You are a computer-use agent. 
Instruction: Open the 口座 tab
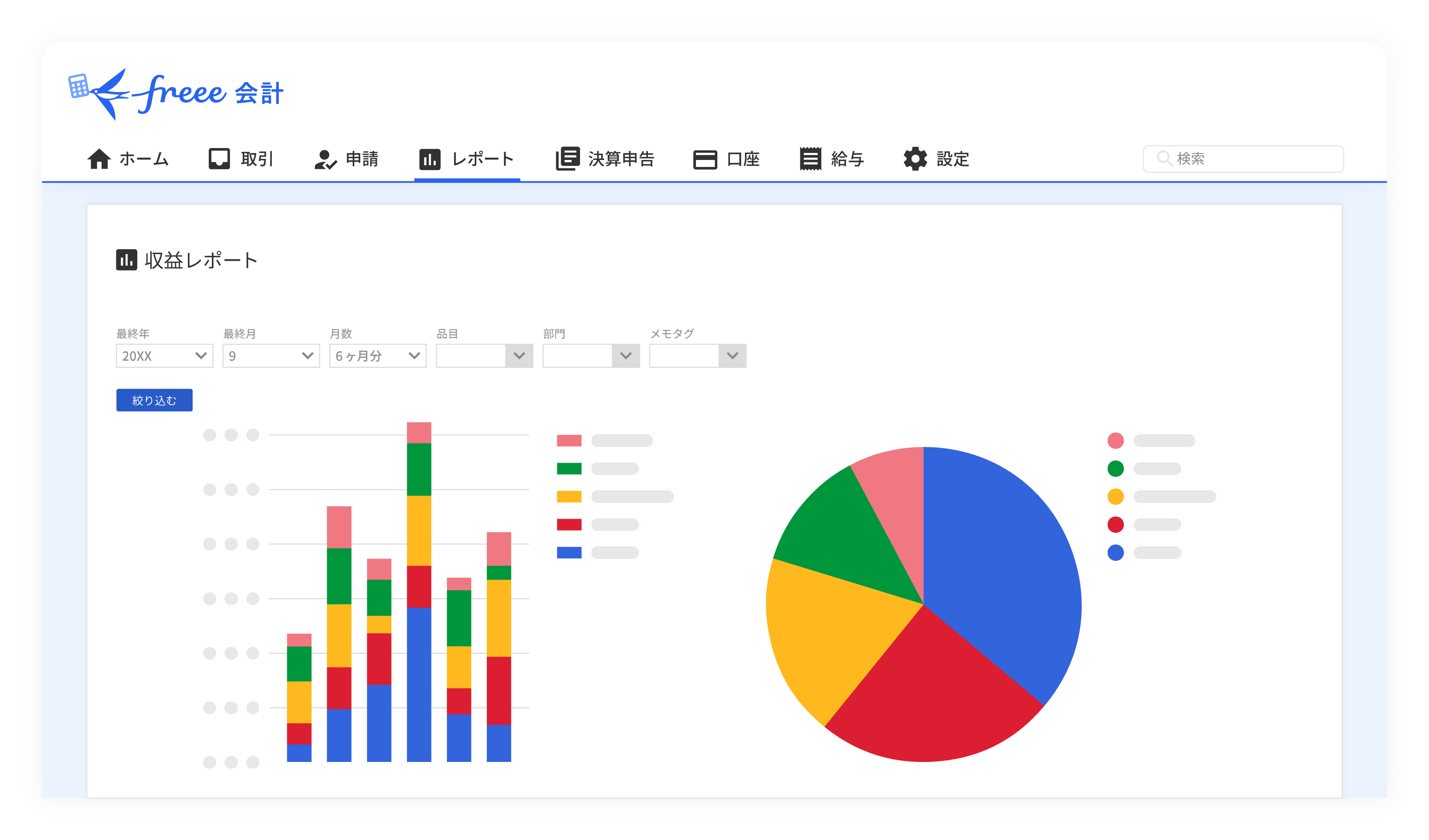726,159
